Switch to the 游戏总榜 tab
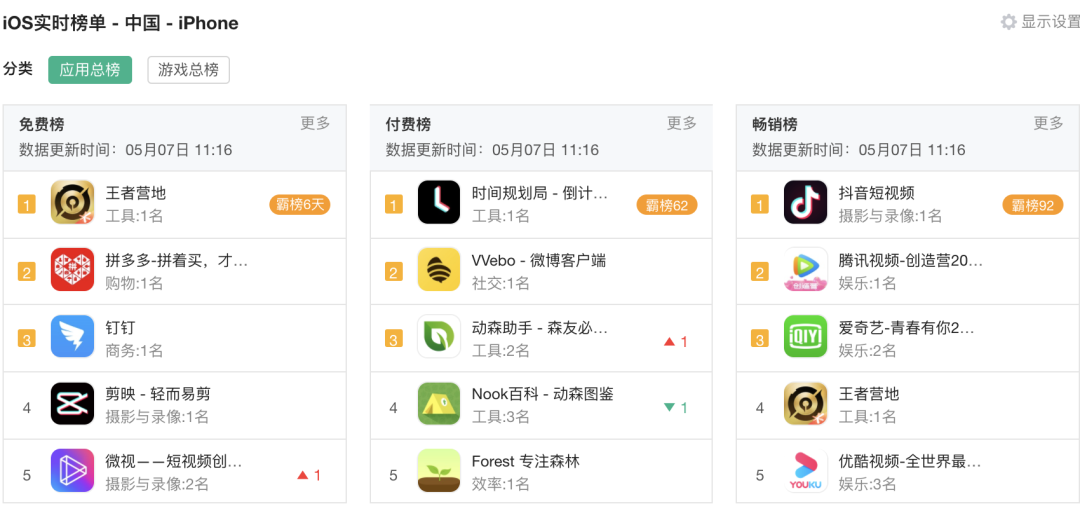The height and width of the screenshot is (511, 1080). (189, 70)
